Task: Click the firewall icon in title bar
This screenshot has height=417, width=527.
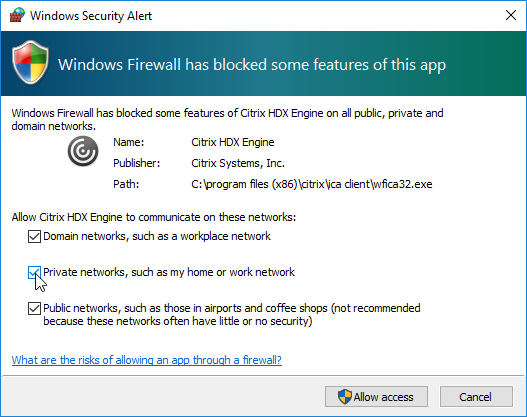Action: tap(17, 15)
